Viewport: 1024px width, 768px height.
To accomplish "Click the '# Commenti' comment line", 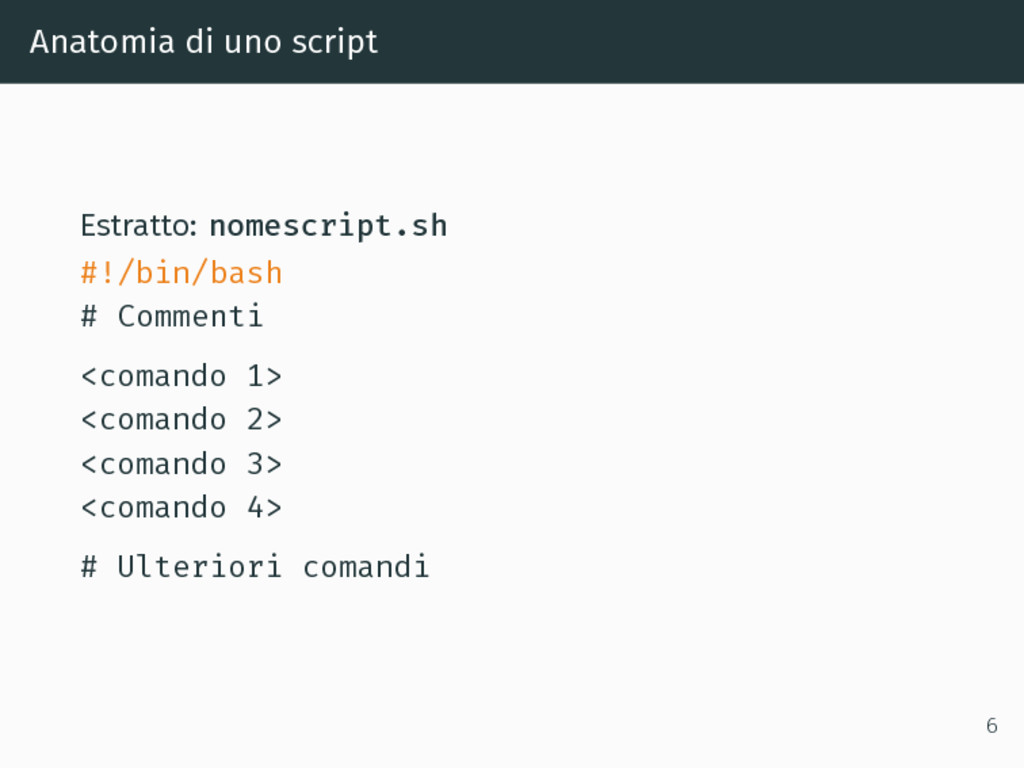I will pos(172,316).
